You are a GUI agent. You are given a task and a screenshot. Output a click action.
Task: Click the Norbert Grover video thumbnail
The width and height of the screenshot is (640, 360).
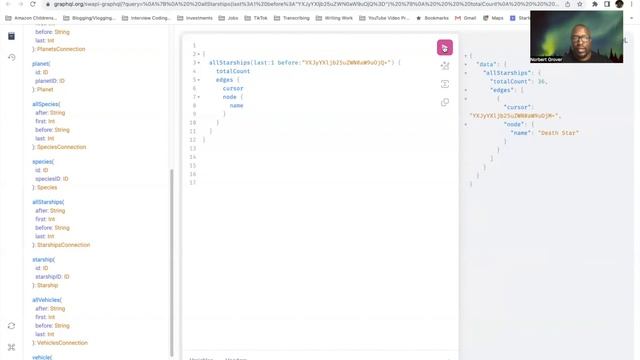click(576, 37)
